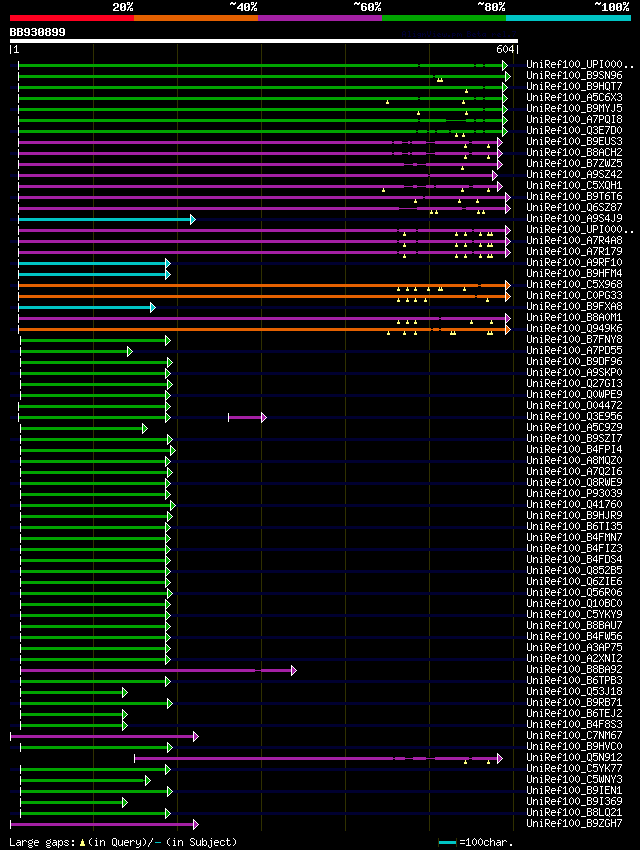The width and height of the screenshot is (640, 850).
Task: Select the UniRef100_B9MYJ5 label
Action: (x=574, y=108)
